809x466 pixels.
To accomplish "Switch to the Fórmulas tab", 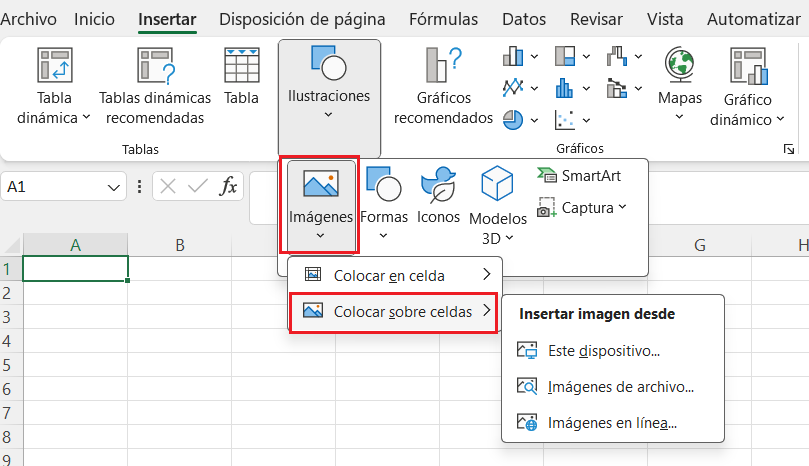I will (x=444, y=19).
